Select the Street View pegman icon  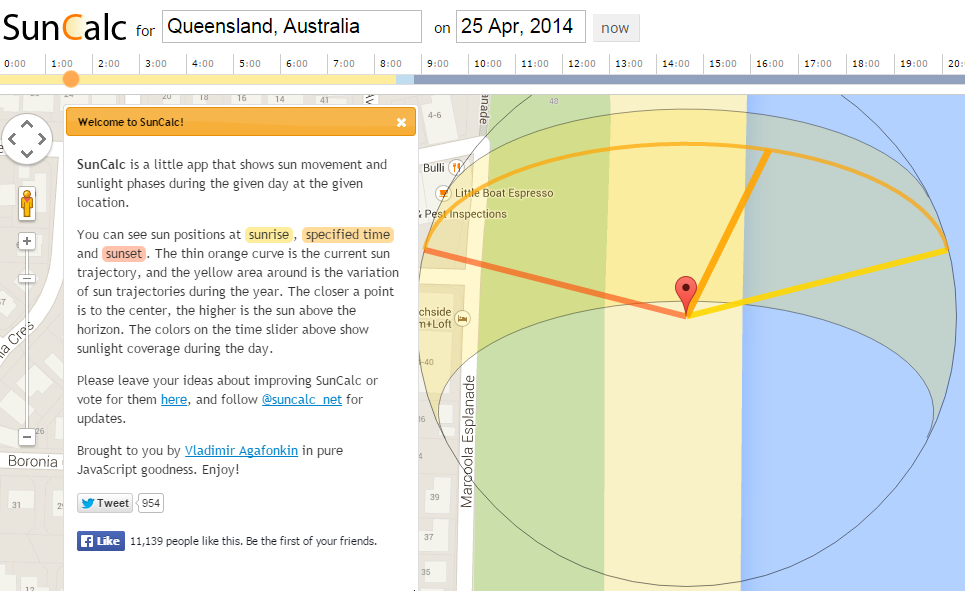click(x=27, y=203)
